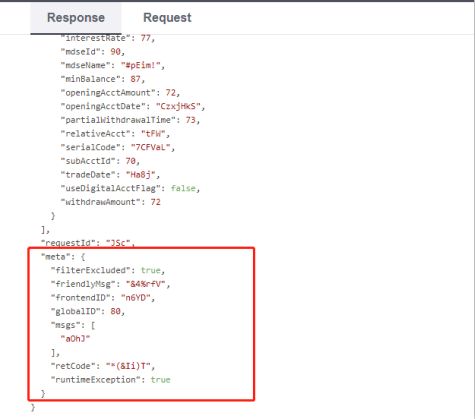Switch to the Response tab
Viewport: 475px width, 419px height.
click(76, 18)
